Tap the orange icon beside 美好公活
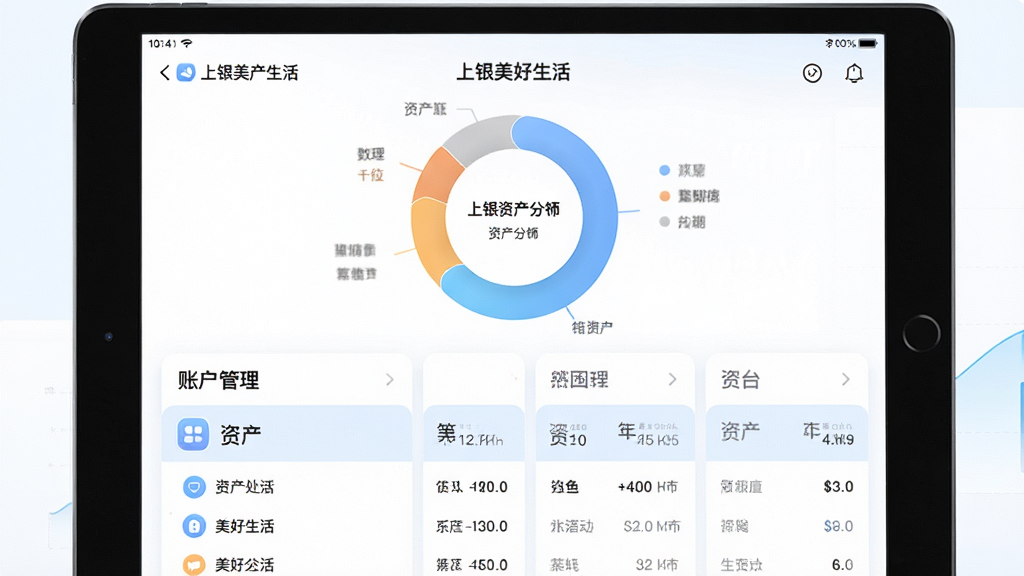The height and width of the screenshot is (576, 1024). (x=194, y=564)
